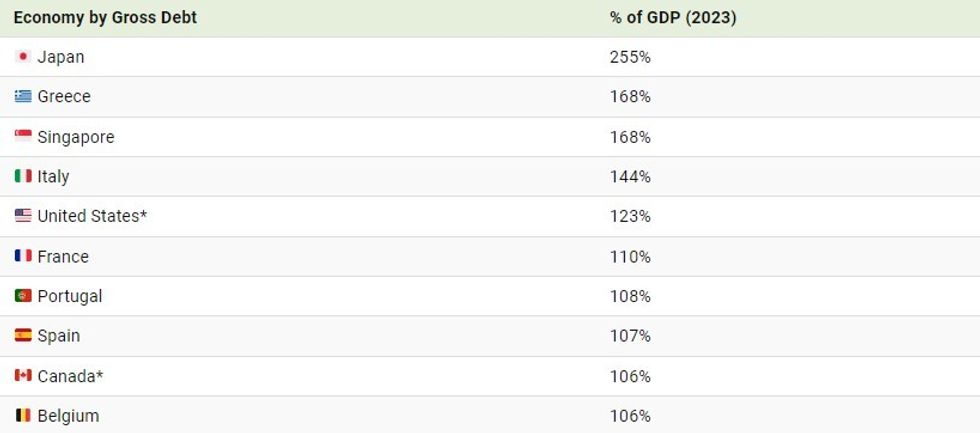Click the Portugal flag icon

coord(23,296)
